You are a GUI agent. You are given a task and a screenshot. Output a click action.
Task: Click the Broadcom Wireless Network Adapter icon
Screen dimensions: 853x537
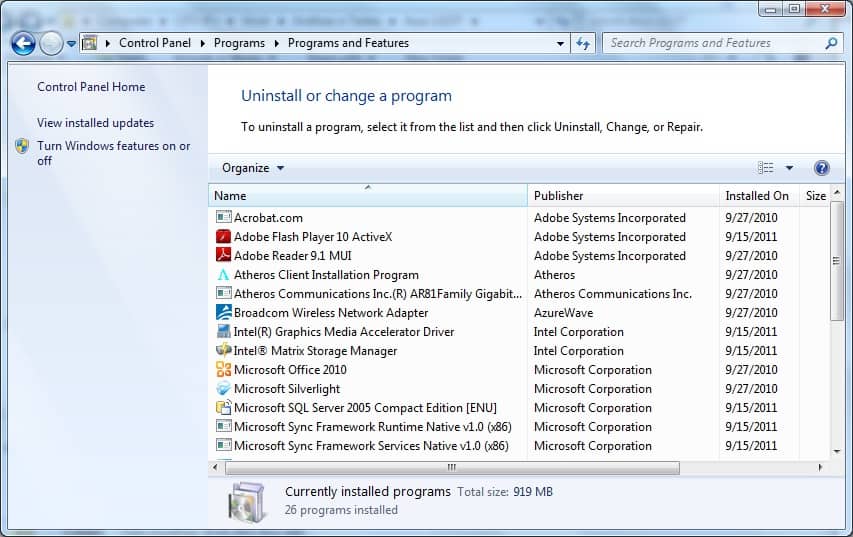click(x=223, y=313)
